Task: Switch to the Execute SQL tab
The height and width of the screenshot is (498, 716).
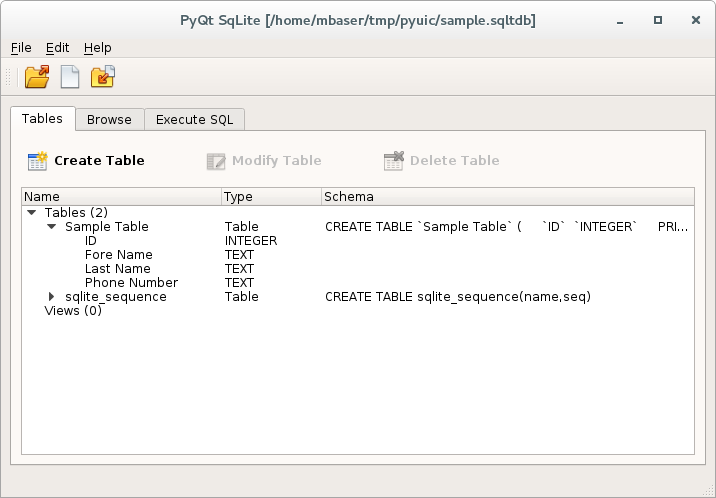Action: (x=195, y=120)
